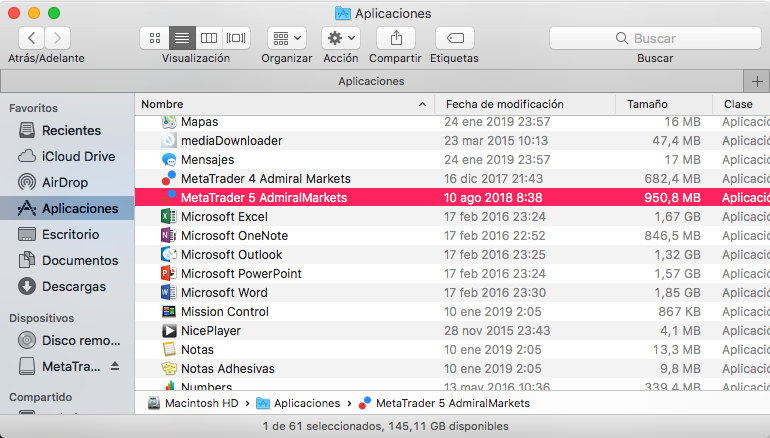Click Macintosh HD in the path bar
Viewport: 770px width, 438px height.
pos(193,403)
